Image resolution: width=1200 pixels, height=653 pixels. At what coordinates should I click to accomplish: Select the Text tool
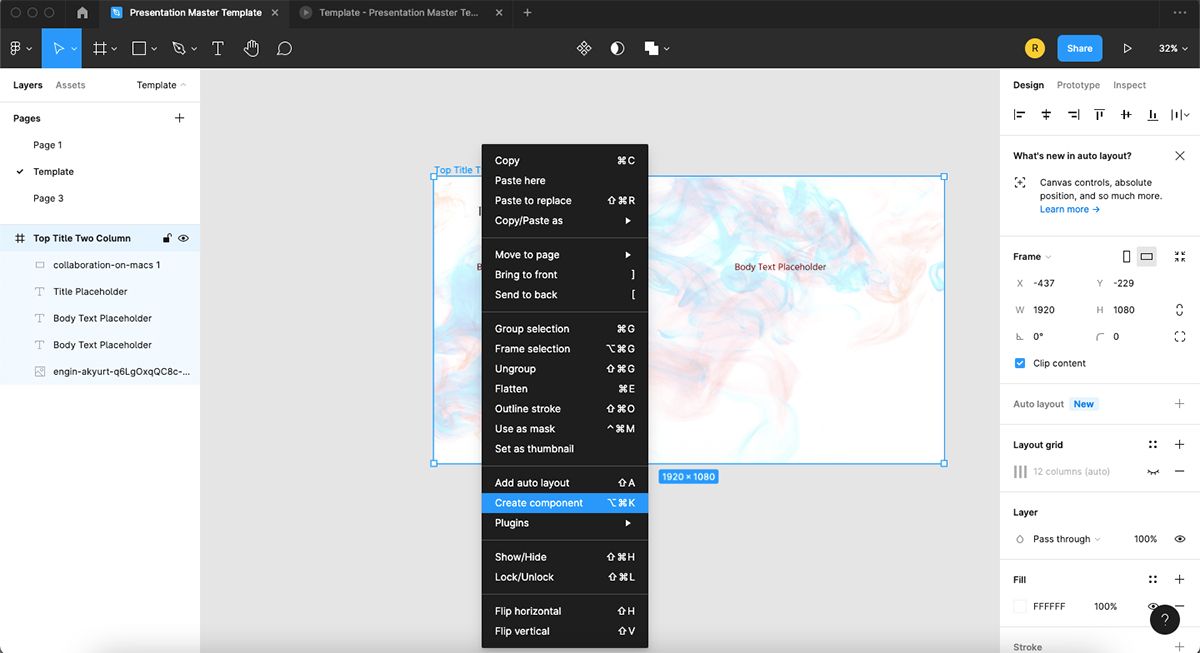(218, 47)
